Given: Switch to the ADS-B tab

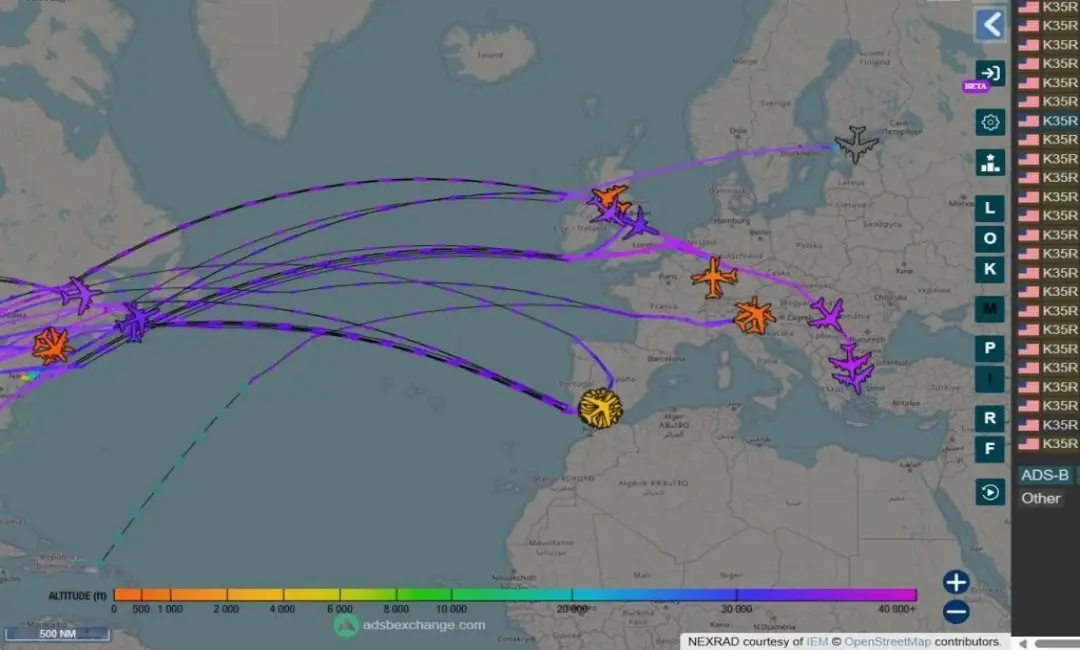Looking at the screenshot, I should [1044, 475].
